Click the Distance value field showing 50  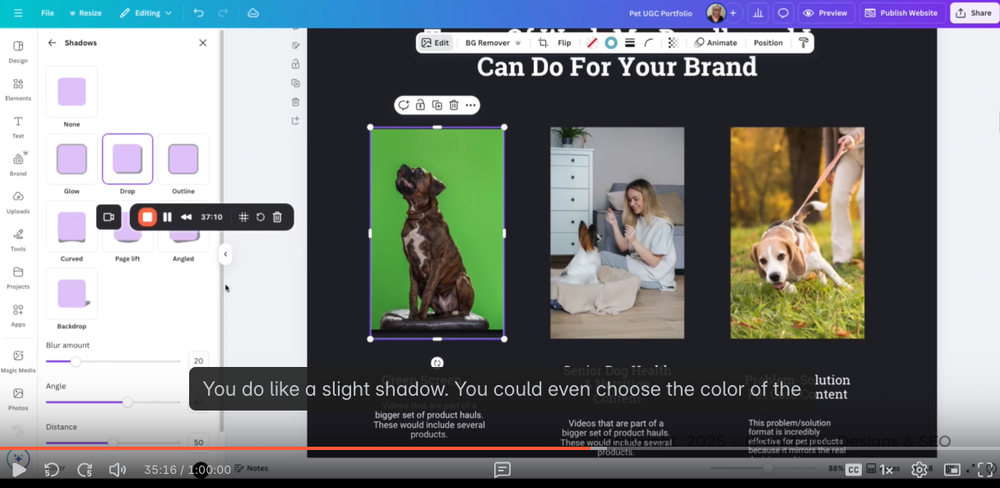point(198,442)
